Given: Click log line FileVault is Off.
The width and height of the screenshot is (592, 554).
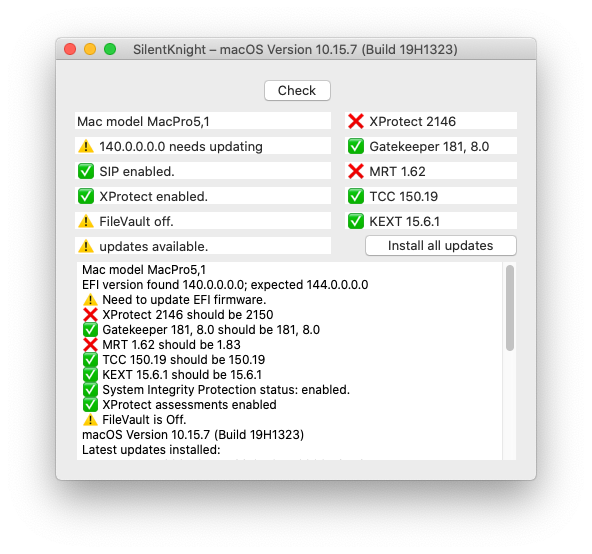Looking at the screenshot, I should 144,420.
